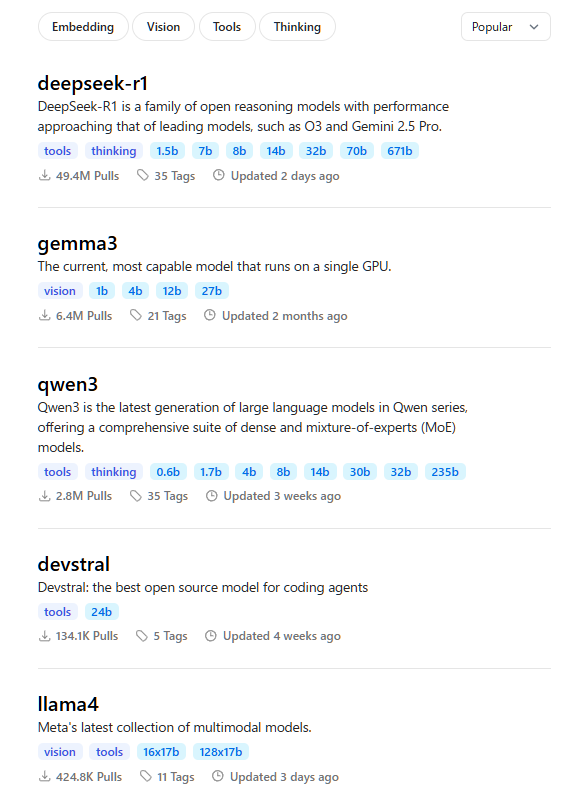The width and height of the screenshot is (563, 795).
Task: Open the Popular sort dropdown
Action: click(x=506, y=27)
